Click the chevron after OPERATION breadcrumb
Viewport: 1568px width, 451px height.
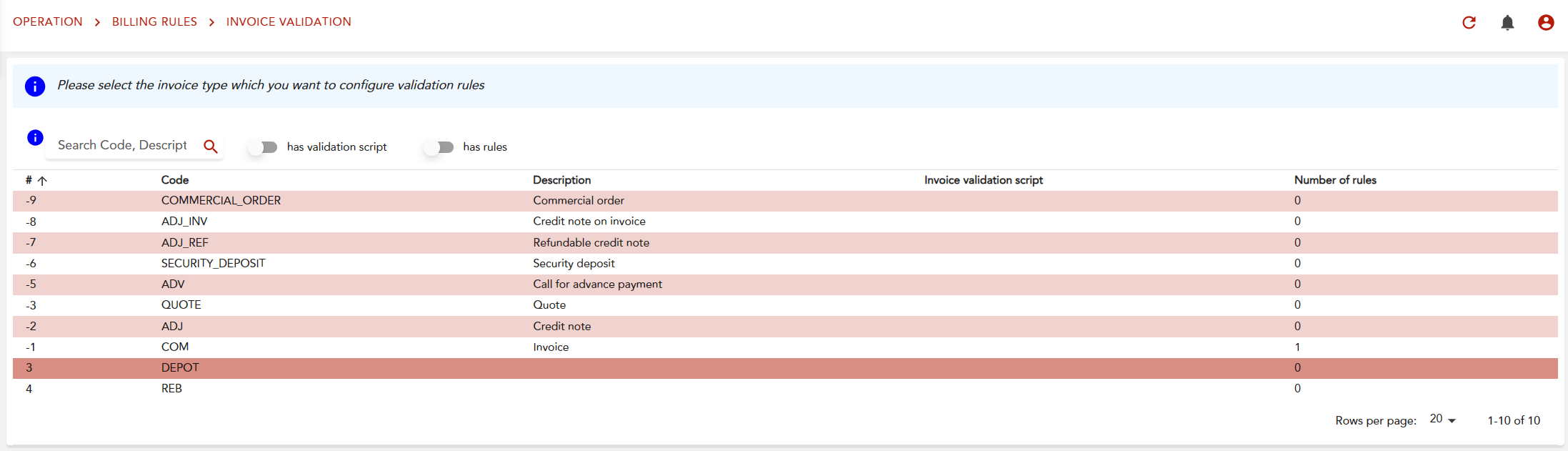point(97,22)
